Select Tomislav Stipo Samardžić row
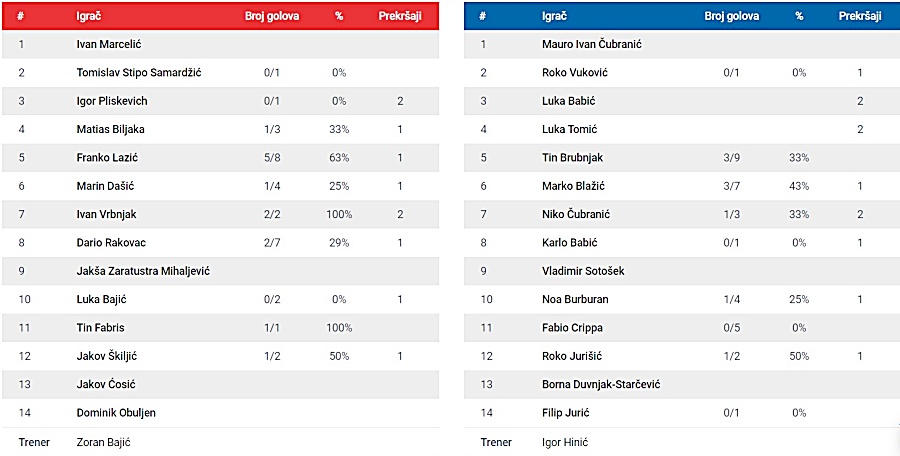Viewport: 900px width, 456px height. pos(220,72)
